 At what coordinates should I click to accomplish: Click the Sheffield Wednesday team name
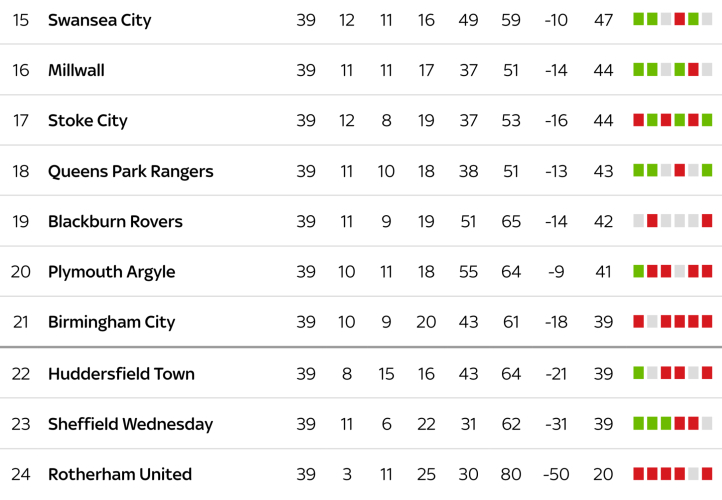130,424
